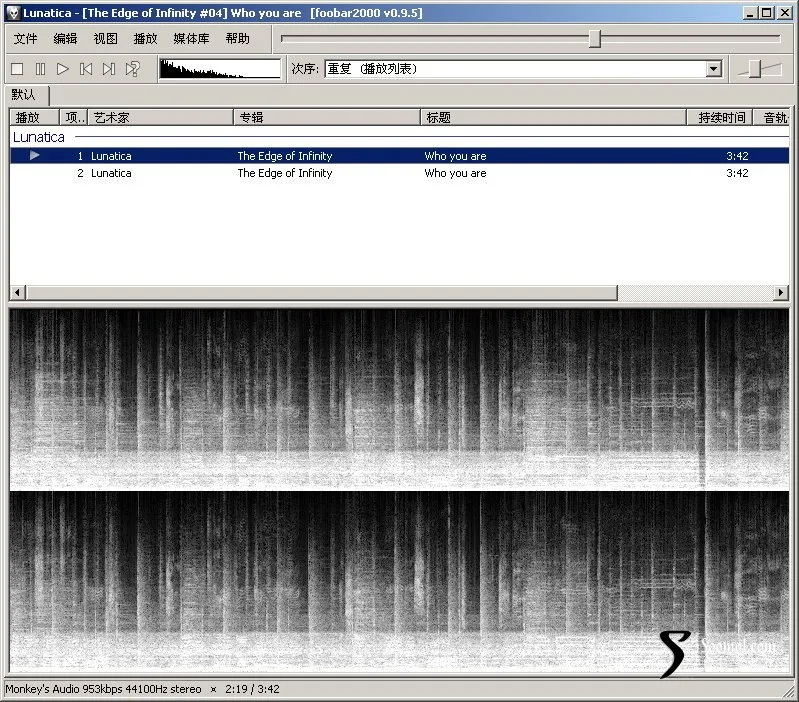Open the 编辑 menu

coord(65,39)
